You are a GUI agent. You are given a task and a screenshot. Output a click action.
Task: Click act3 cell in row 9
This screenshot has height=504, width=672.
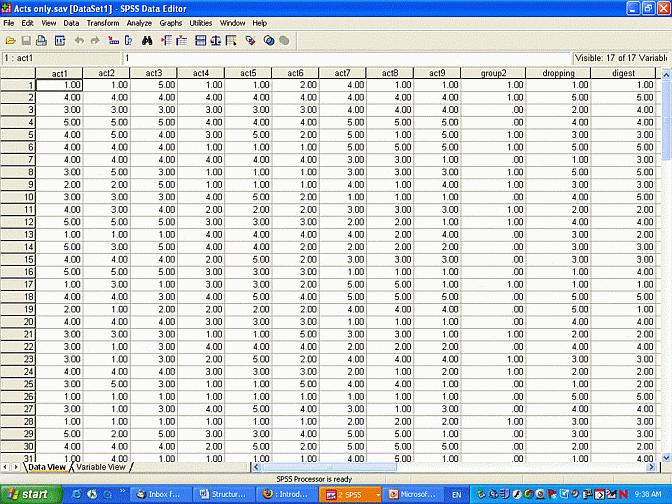[x=154, y=185]
